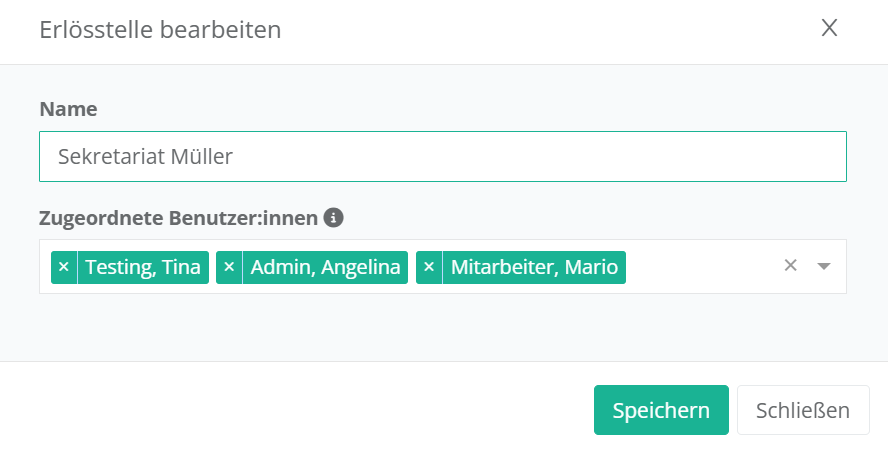This screenshot has height=449, width=888.
Task: Click the Name field label
Action: [x=68, y=109]
